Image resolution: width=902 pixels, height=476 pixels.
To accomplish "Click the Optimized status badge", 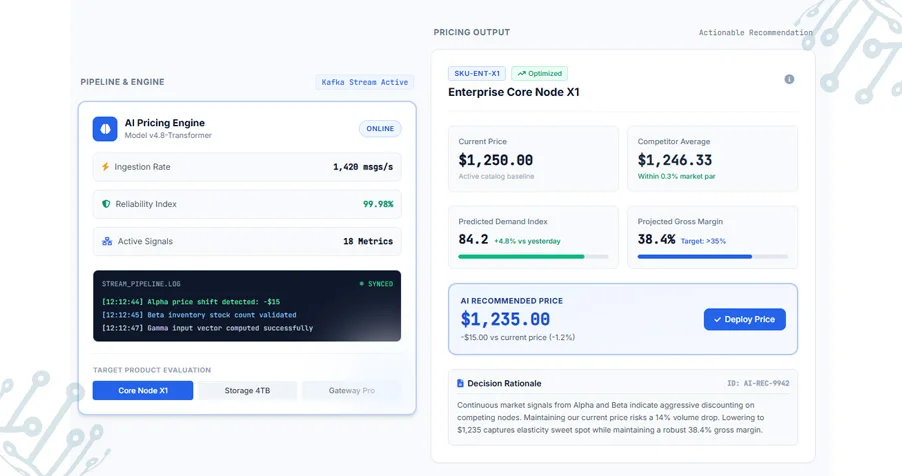I will coord(540,74).
